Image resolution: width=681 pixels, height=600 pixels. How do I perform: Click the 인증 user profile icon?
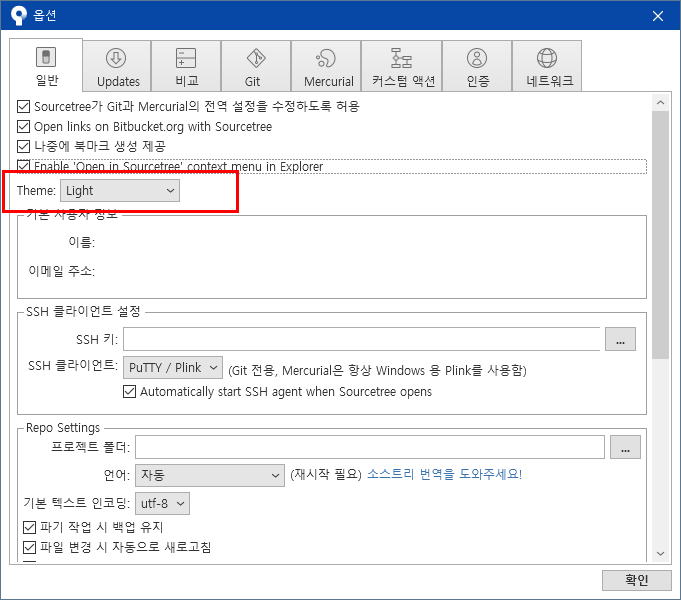[477, 58]
